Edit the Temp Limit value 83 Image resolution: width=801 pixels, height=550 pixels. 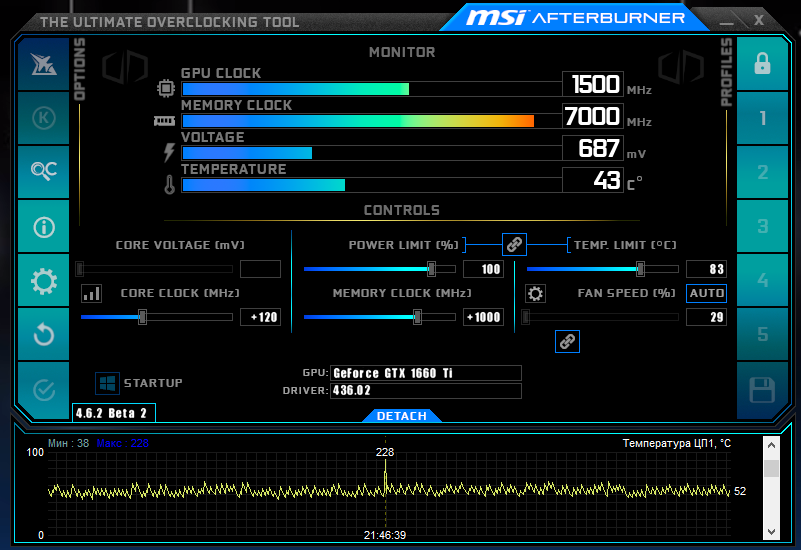coord(706,269)
